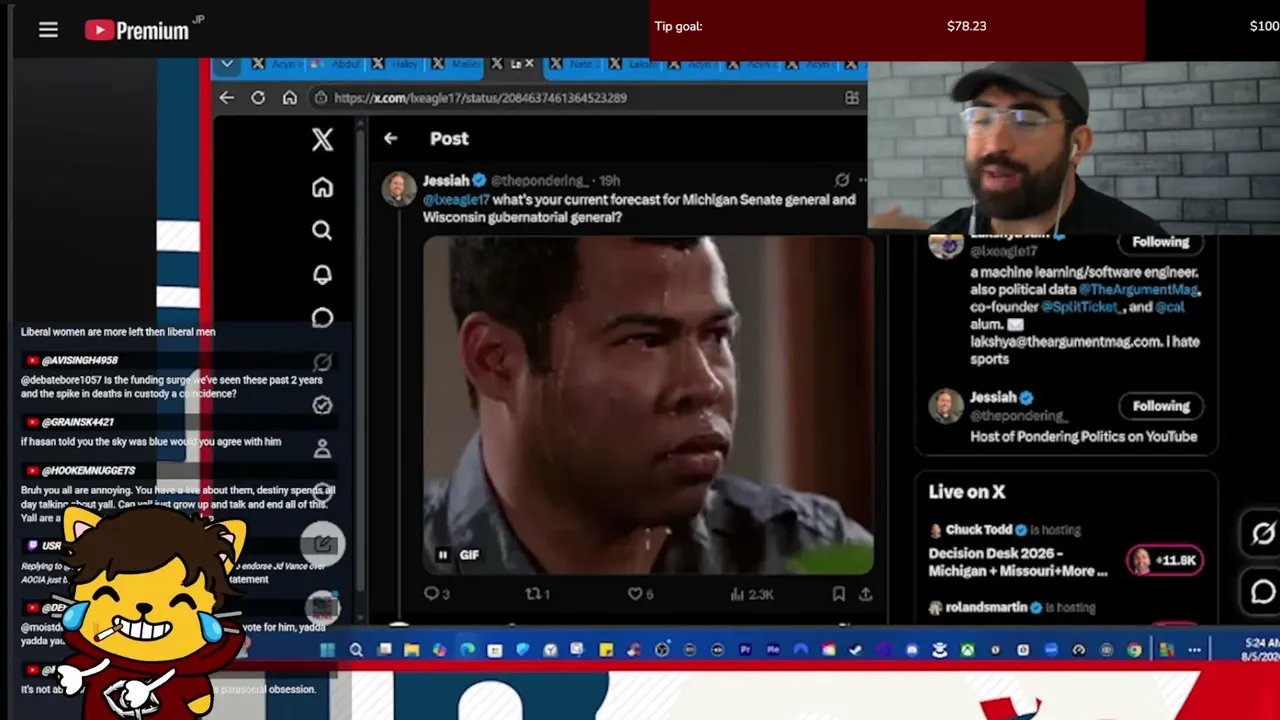The image size is (1280, 720).
Task: Open site info lock icon in address bar
Action: pyautogui.click(x=321, y=98)
